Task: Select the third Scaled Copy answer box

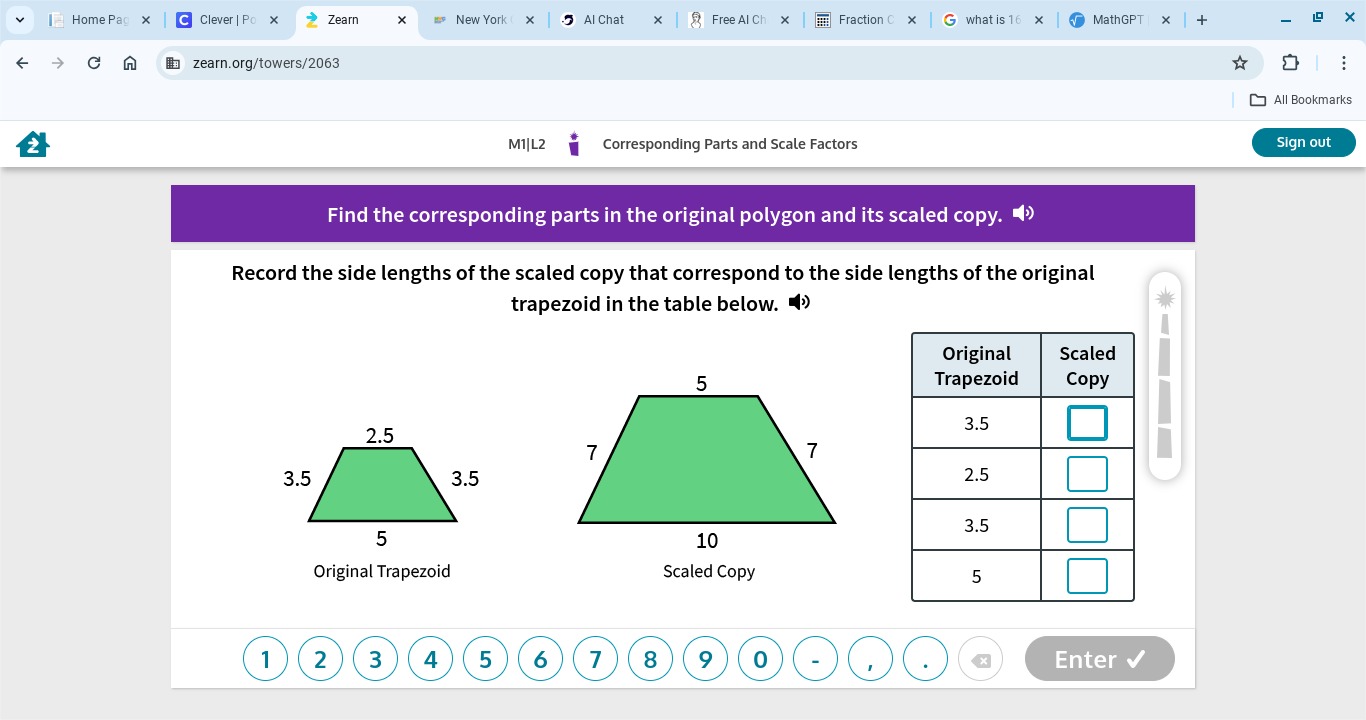Action: tap(1087, 525)
